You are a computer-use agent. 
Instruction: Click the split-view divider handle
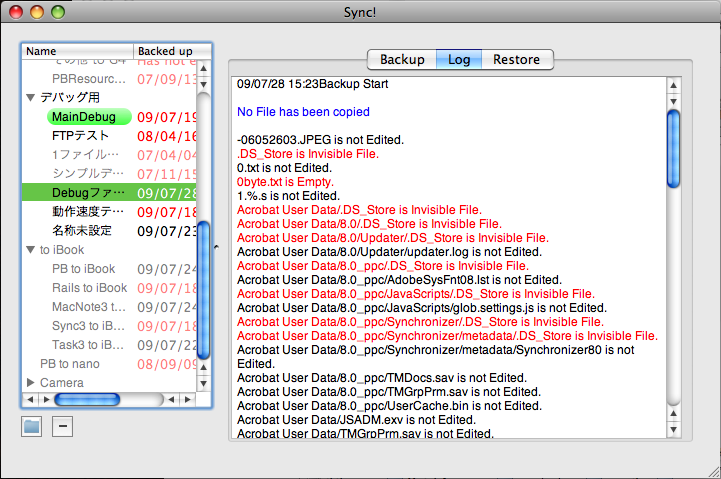216,247
